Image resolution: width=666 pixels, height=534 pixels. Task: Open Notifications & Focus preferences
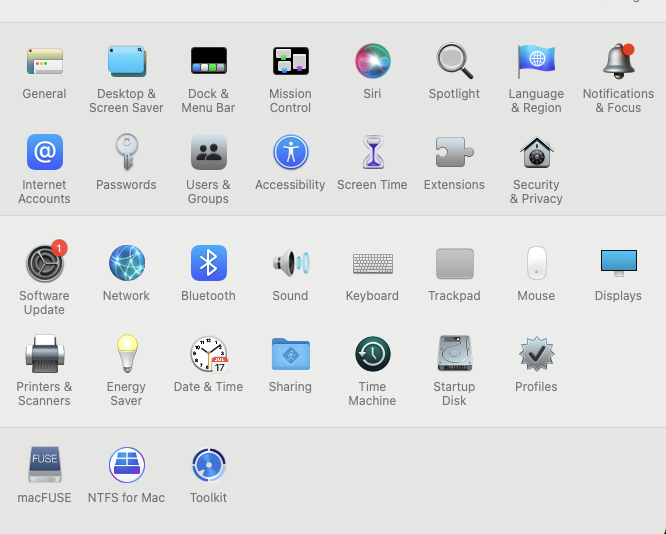[618, 61]
